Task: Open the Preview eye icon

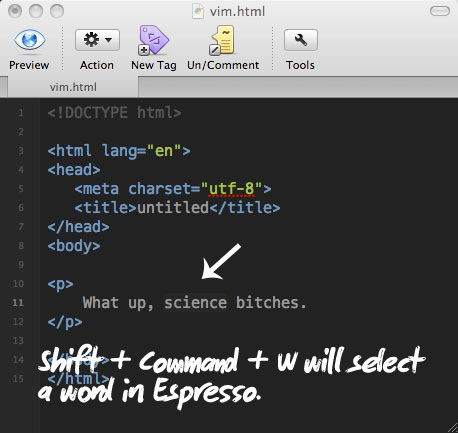Action: (x=29, y=40)
